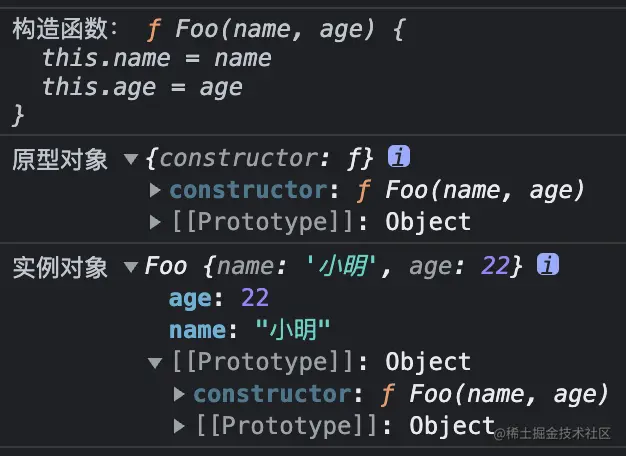
Task: Expand the last nested [[Prototype]]: Object
Action: pyautogui.click(x=179, y=426)
